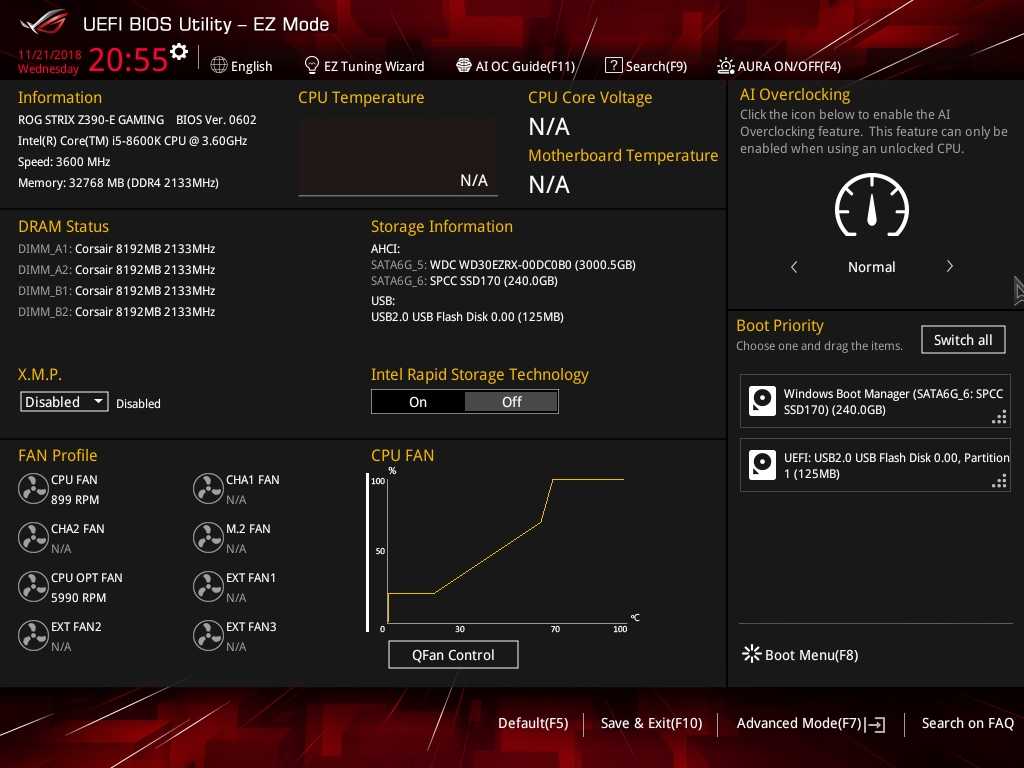This screenshot has height=768, width=1024.
Task: Toggle AURA ON/OFF (F4)
Action: [x=778, y=66]
